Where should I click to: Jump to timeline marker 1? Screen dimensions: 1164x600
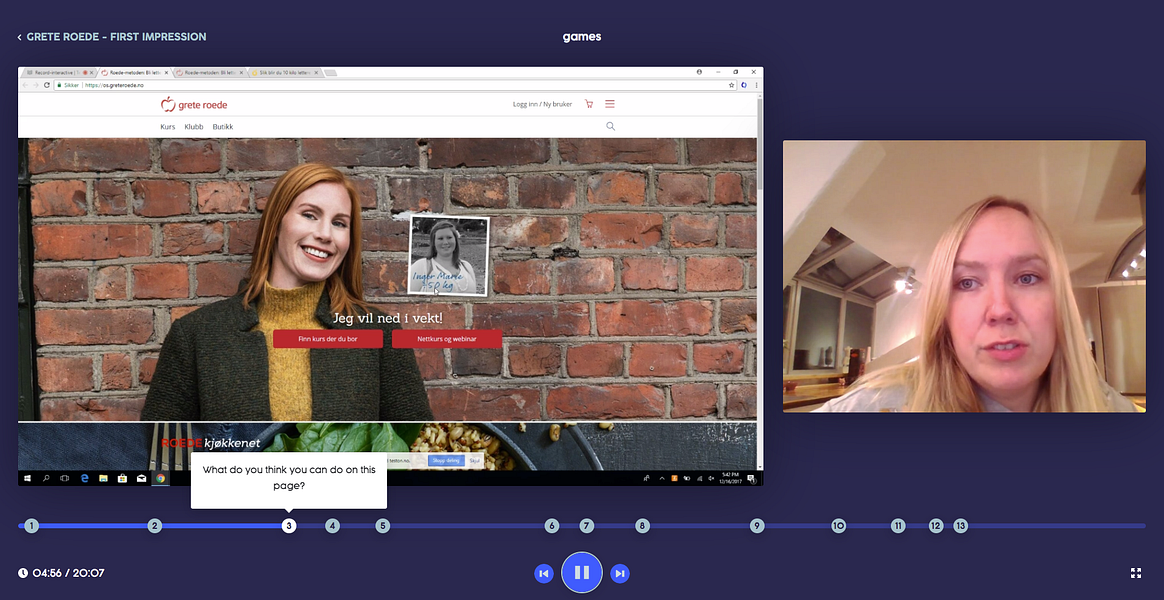(31, 526)
